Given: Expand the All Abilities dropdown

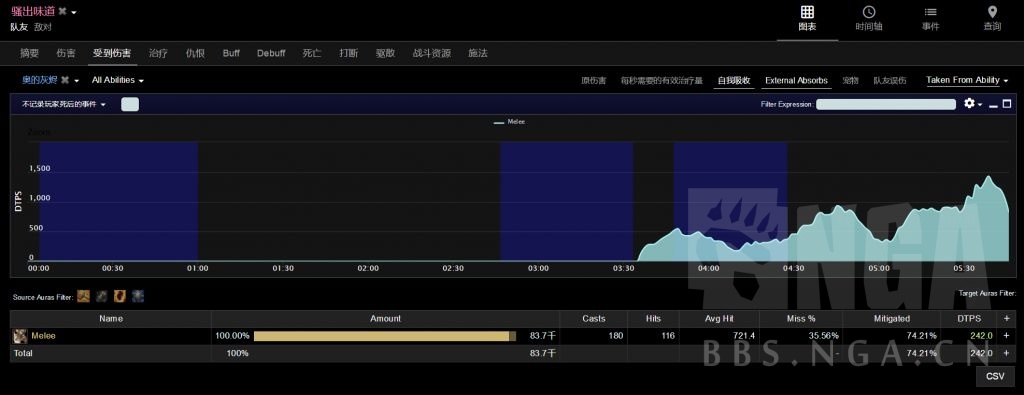Looking at the screenshot, I should tap(118, 80).
